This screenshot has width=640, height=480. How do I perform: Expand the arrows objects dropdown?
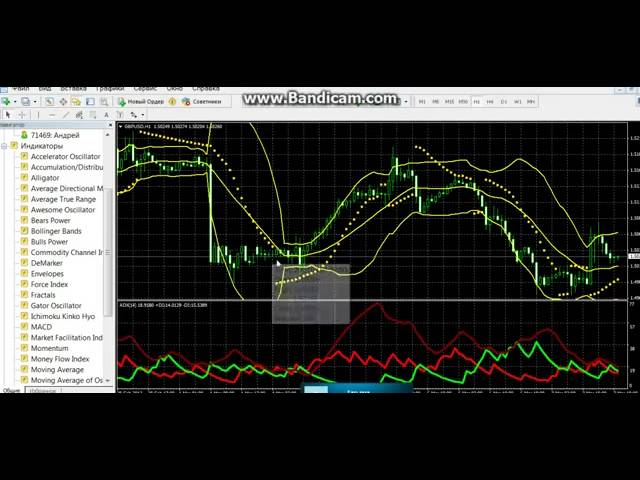click(143, 115)
